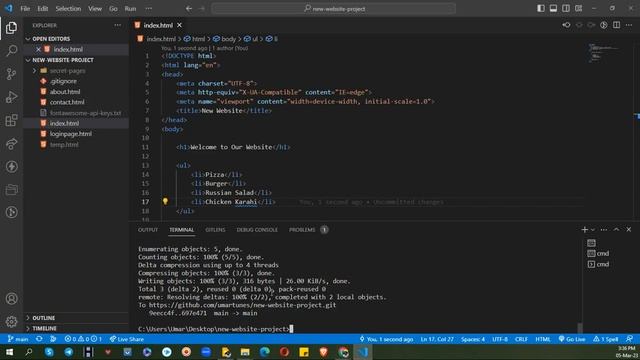Open the File menu

pos(25,9)
